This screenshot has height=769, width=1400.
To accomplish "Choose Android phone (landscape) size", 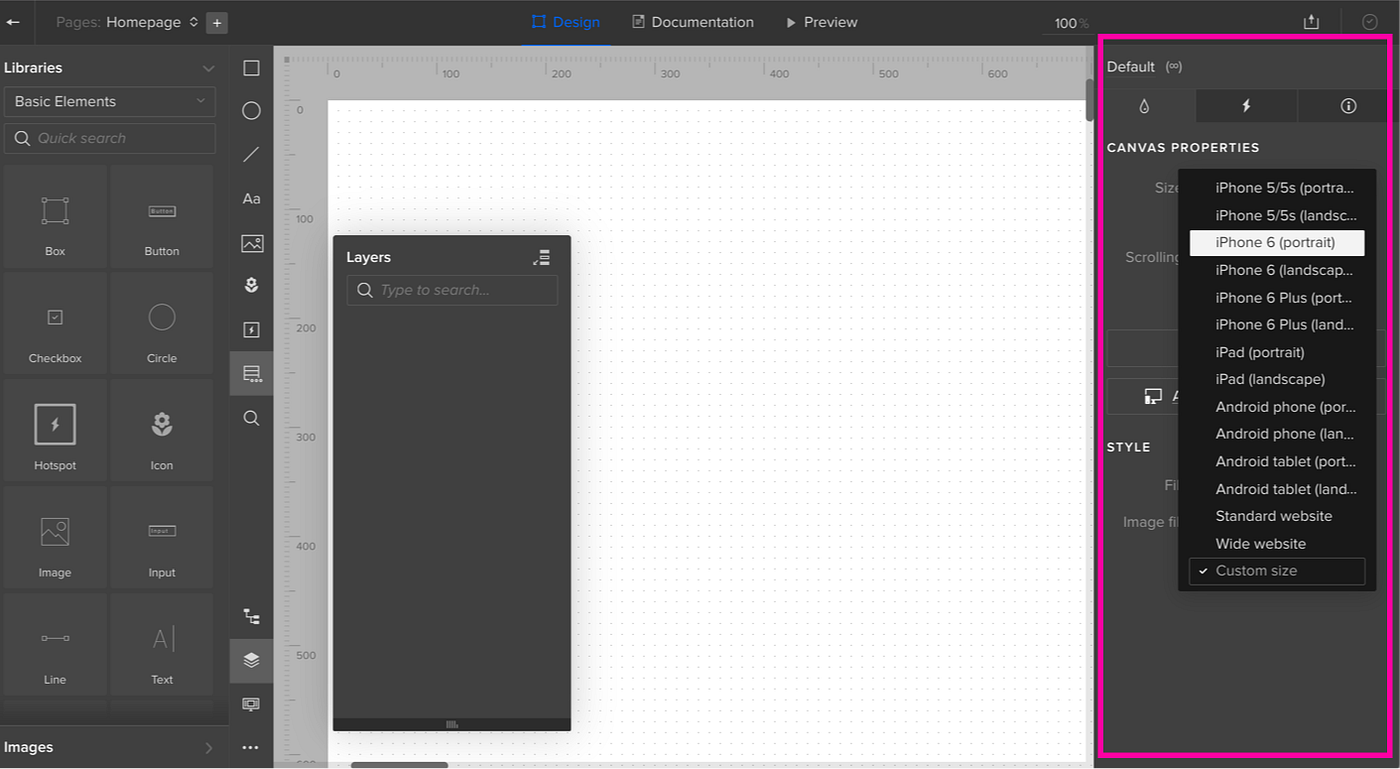I will (x=1277, y=434).
